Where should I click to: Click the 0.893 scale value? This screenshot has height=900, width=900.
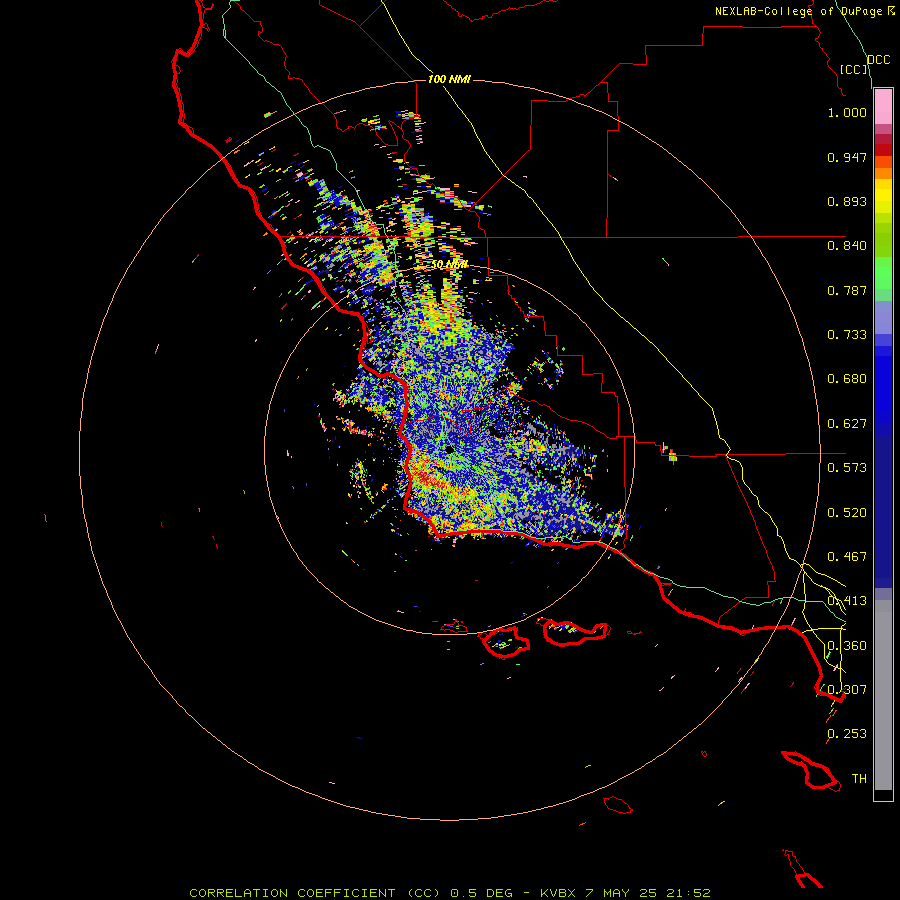point(847,201)
